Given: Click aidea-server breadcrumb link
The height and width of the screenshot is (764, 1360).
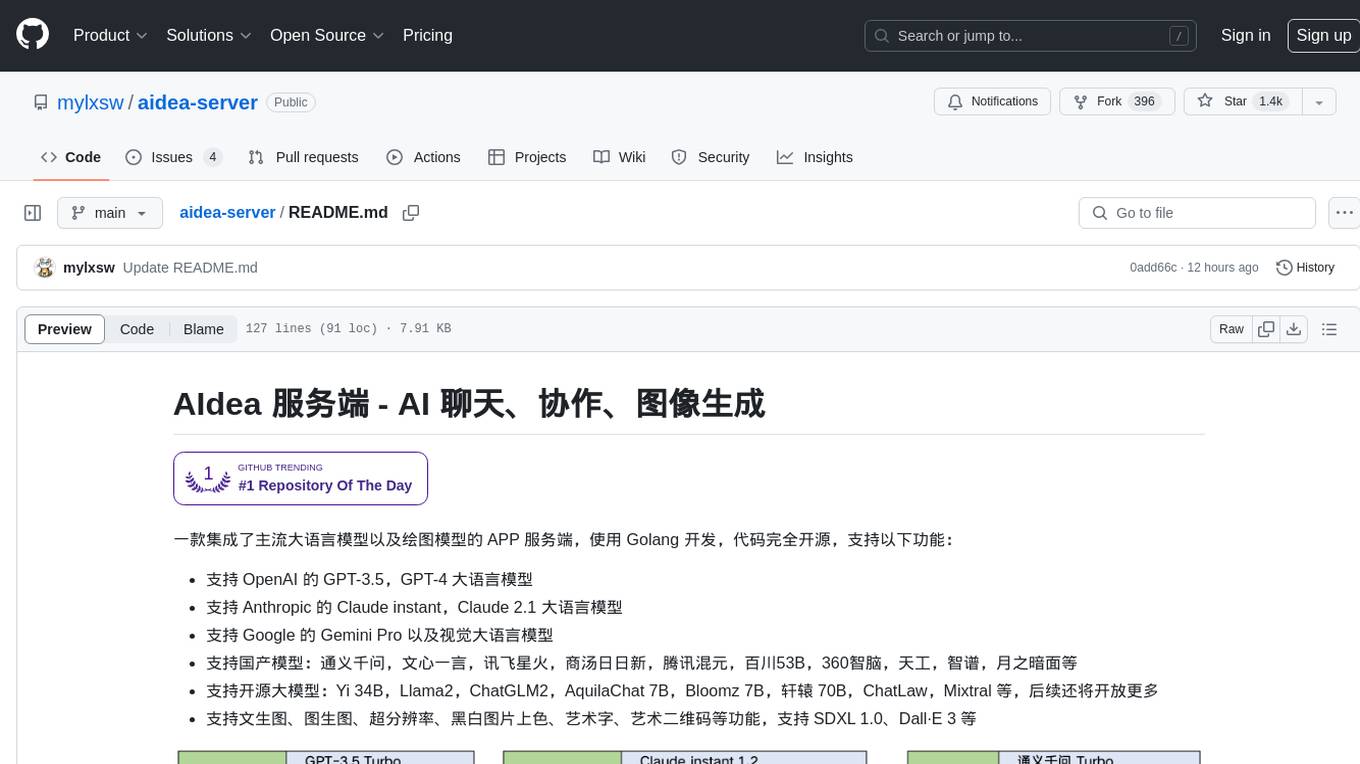Looking at the screenshot, I should click(x=227, y=212).
